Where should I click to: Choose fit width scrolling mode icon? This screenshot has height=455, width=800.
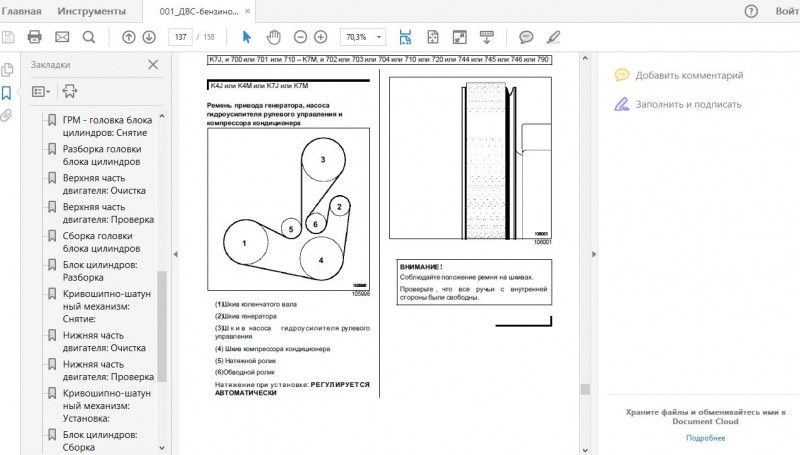point(405,37)
